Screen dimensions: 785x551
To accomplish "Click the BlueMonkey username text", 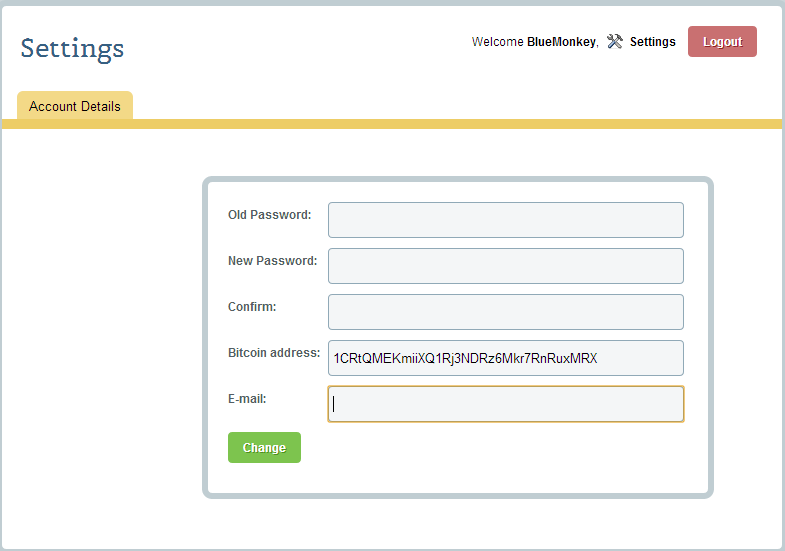I will point(561,42).
